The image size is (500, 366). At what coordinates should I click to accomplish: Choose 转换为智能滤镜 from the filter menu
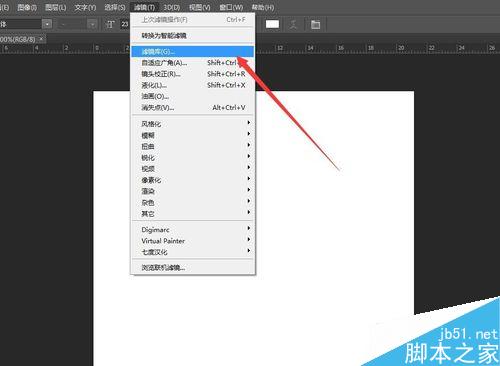[193, 36]
